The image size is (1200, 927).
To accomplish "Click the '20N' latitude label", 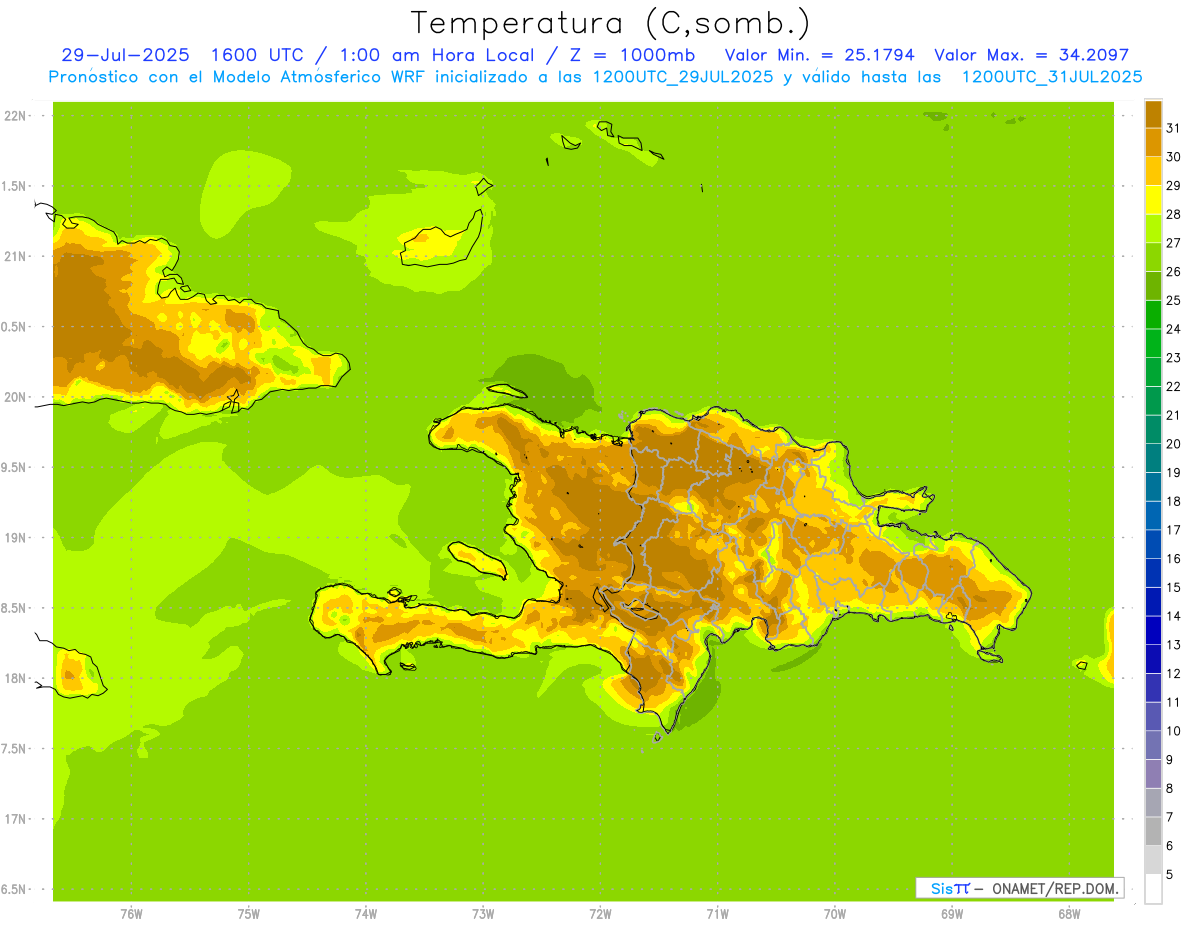I will coord(14,397).
